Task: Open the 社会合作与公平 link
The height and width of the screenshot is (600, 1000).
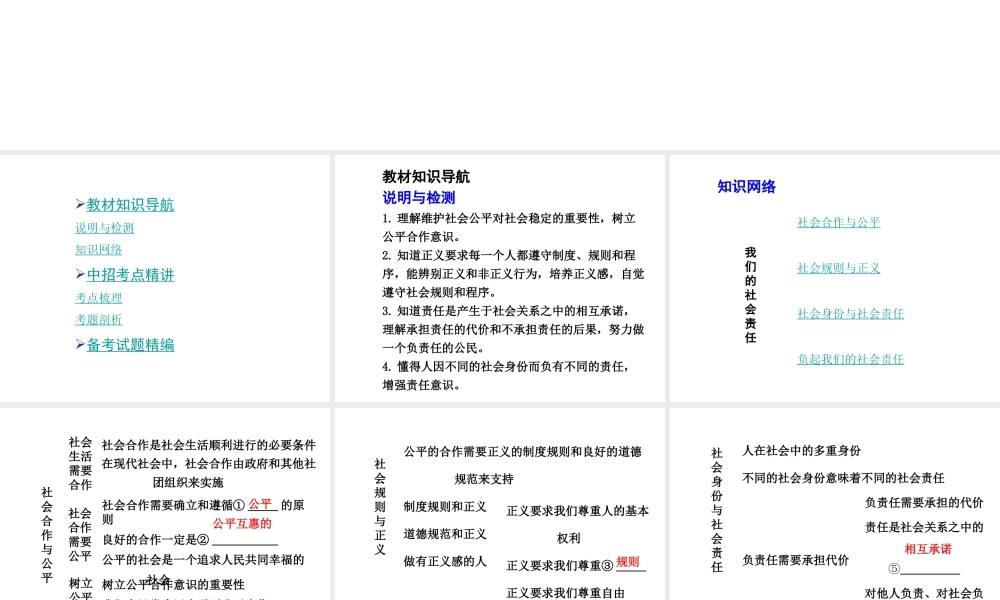Action: (839, 222)
